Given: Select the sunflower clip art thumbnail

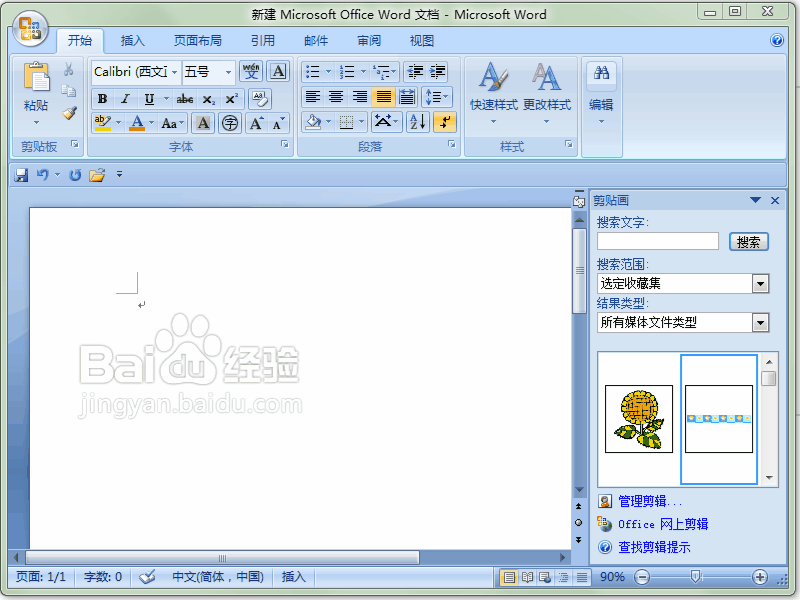Looking at the screenshot, I should pos(638,419).
